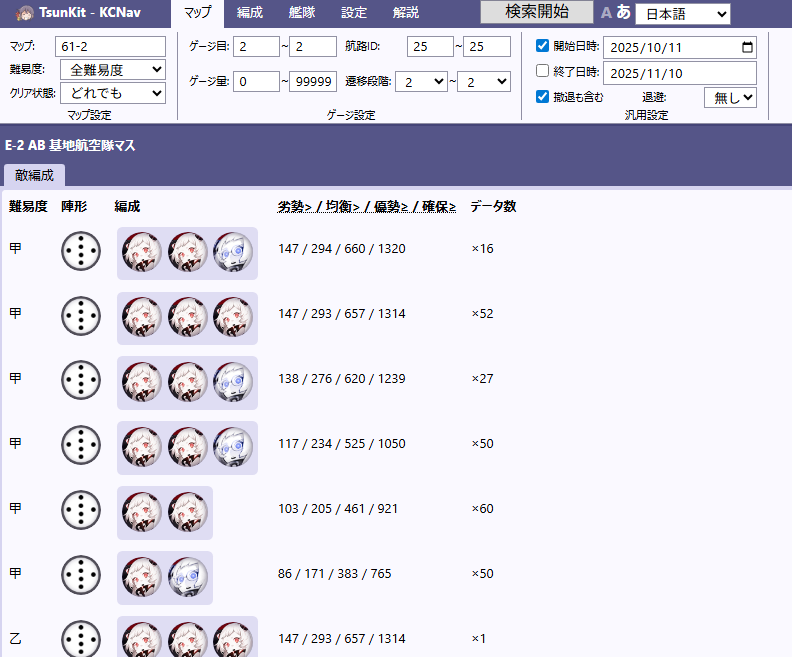Click the text '147 / 294 / 660 / 1320'
The width and height of the screenshot is (792, 657).
click(x=342, y=248)
